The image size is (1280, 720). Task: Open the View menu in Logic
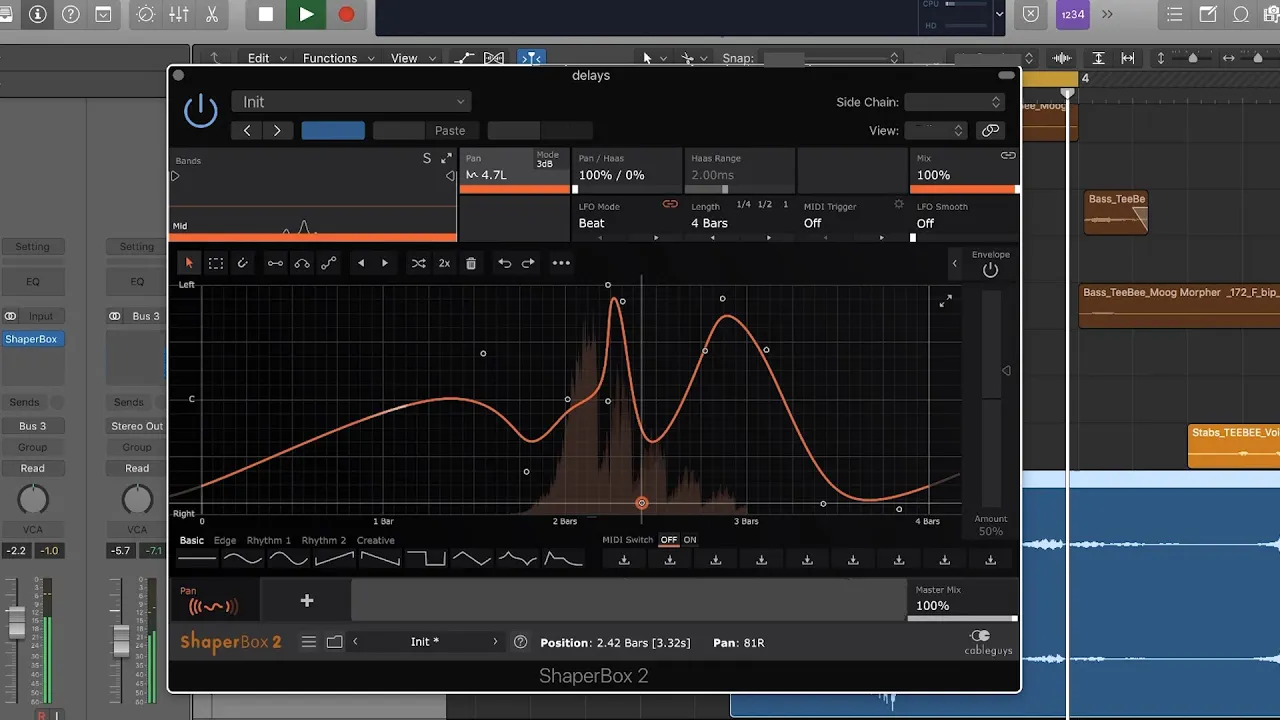point(412,58)
